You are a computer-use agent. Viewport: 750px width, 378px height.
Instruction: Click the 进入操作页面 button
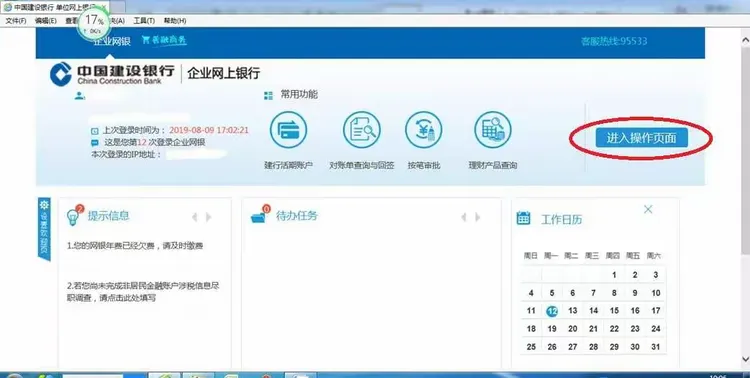point(641,138)
